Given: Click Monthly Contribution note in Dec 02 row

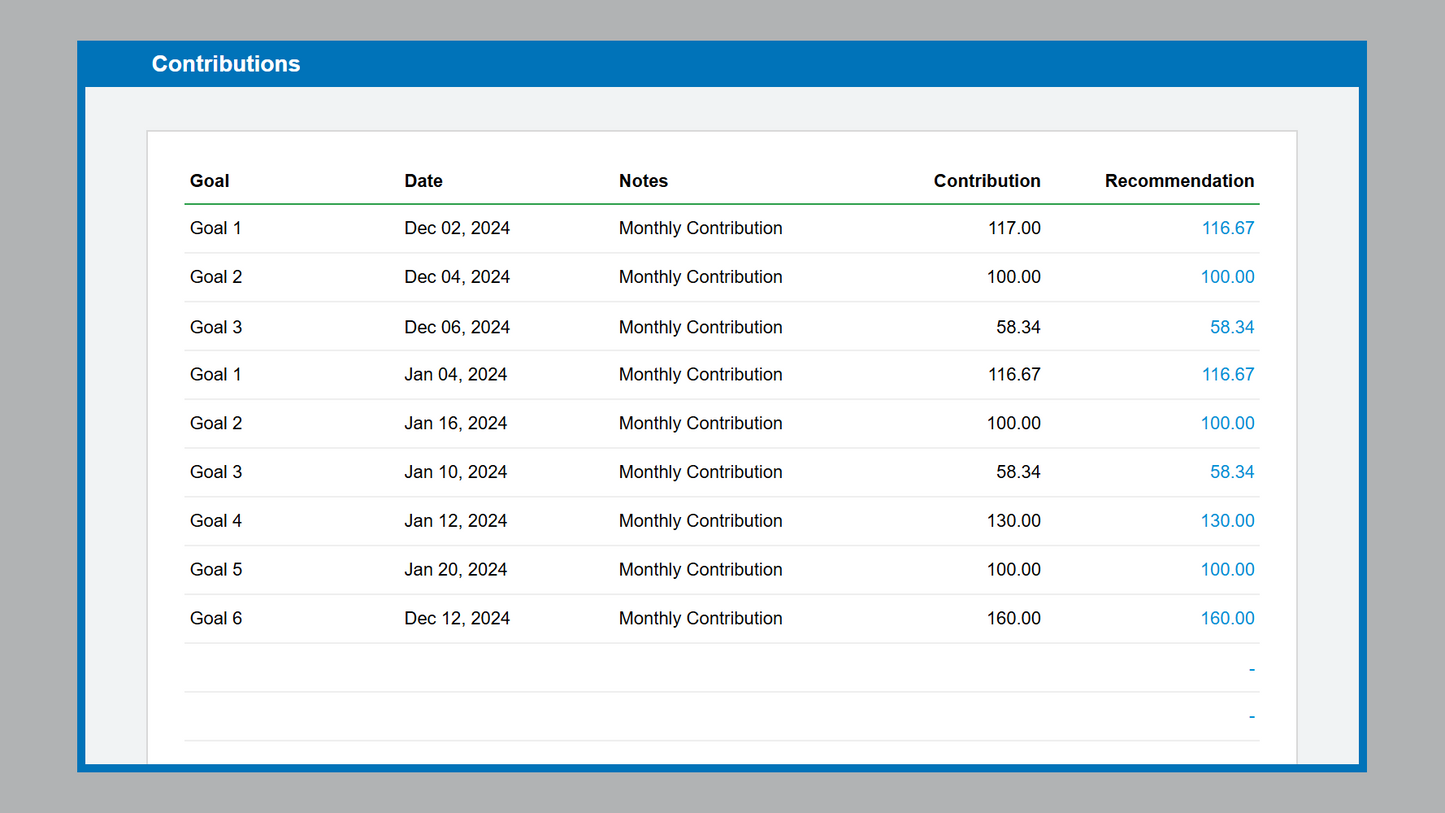Looking at the screenshot, I should 701,228.
